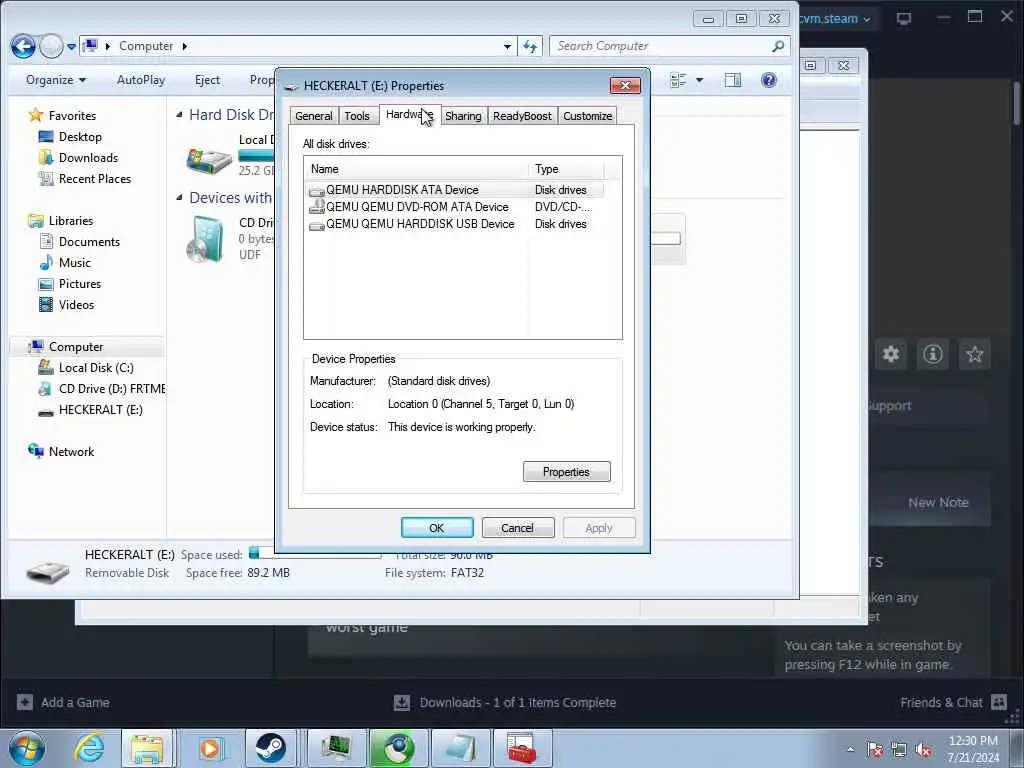Open Music library

[74, 263]
